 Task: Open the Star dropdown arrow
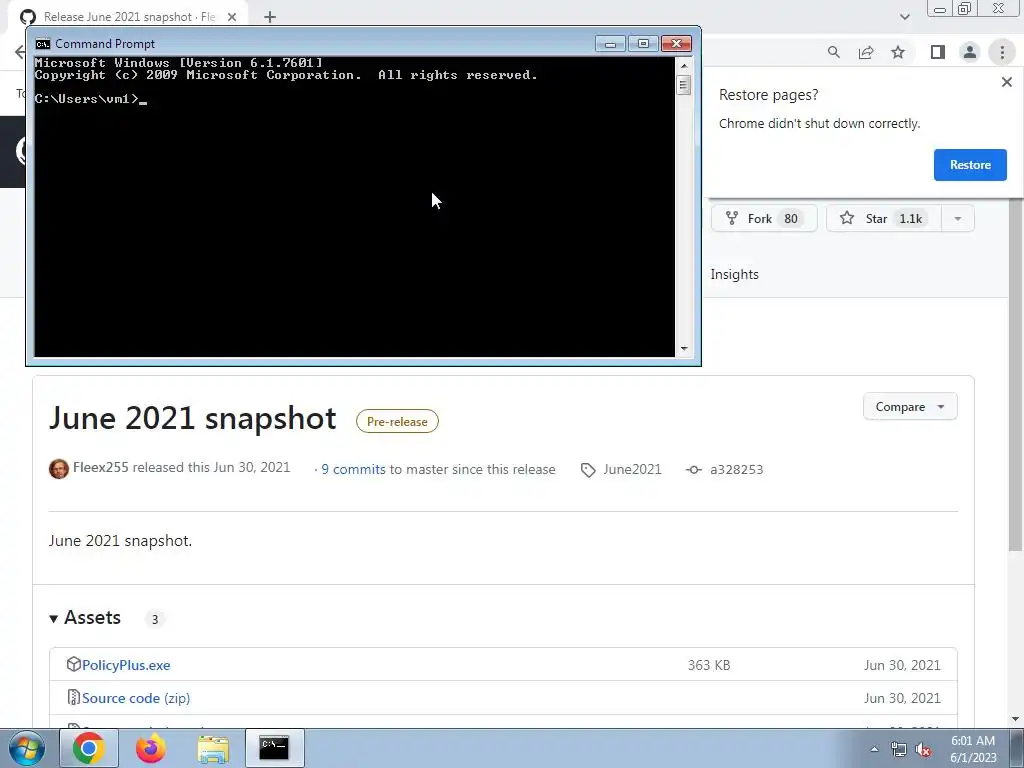click(x=957, y=219)
